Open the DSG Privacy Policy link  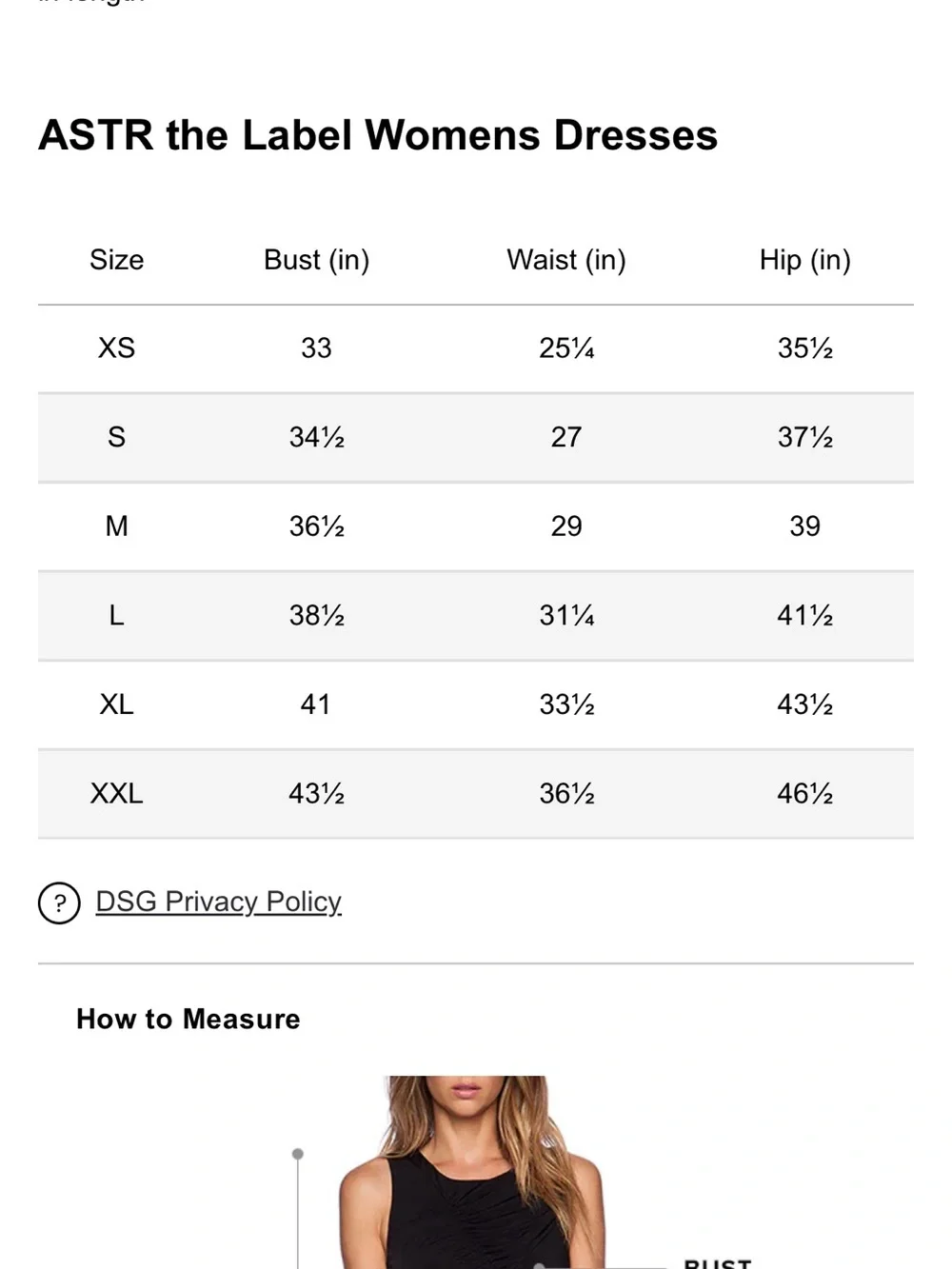click(x=218, y=902)
